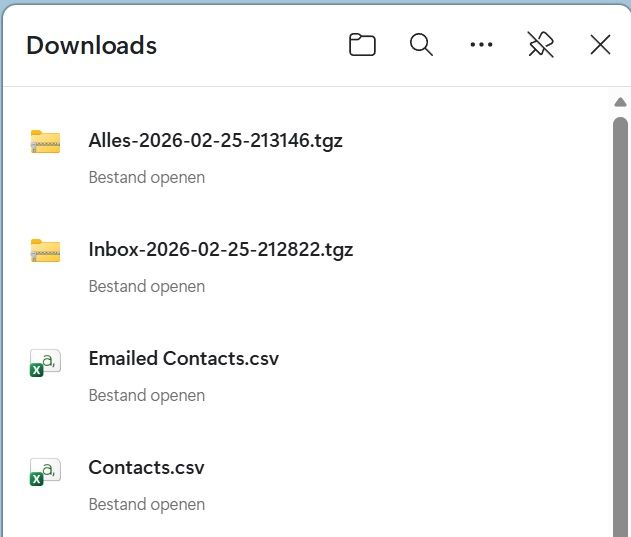Click the vertical scrollbar thumb
Image resolution: width=631 pixels, height=537 pixels.
621,326
